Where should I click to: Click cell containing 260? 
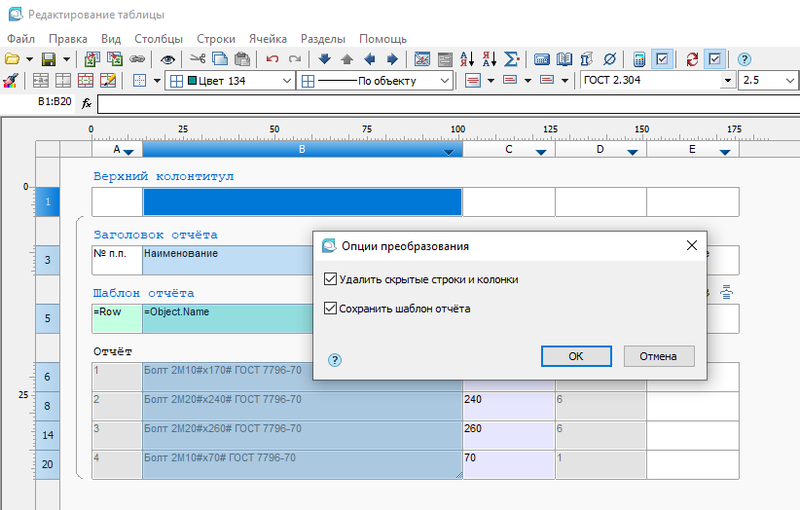click(509, 435)
